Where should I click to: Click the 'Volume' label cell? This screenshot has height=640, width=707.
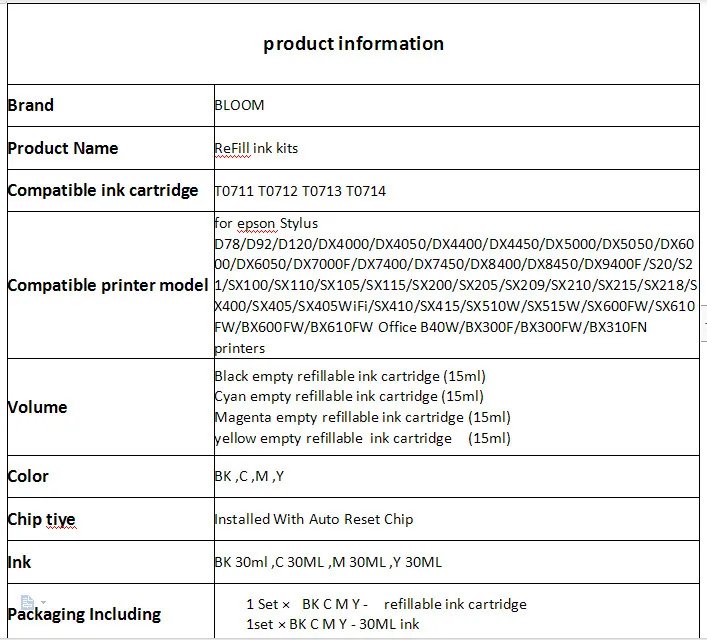coord(111,407)
